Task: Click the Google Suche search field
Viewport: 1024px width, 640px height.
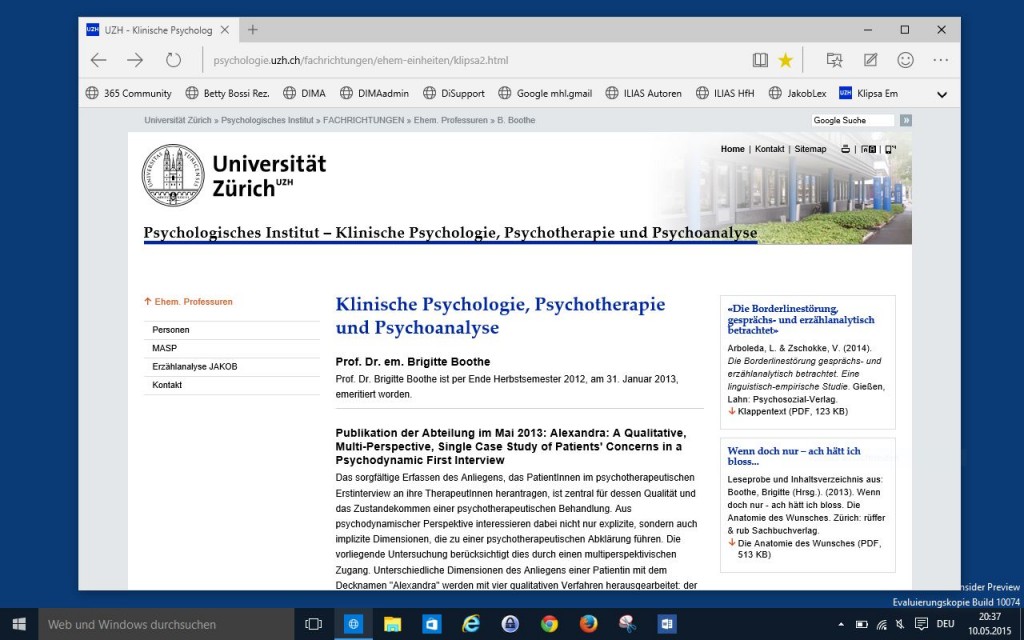Action: click(853, 120)
